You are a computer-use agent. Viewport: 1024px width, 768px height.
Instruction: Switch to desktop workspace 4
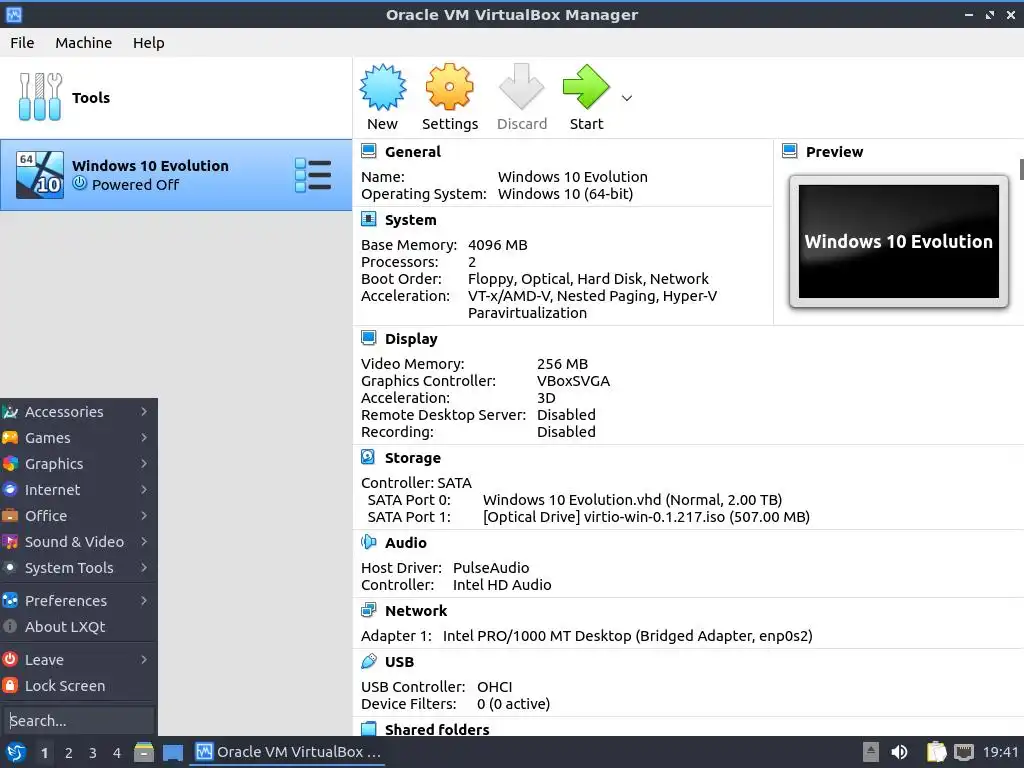(x=117, y=753)
